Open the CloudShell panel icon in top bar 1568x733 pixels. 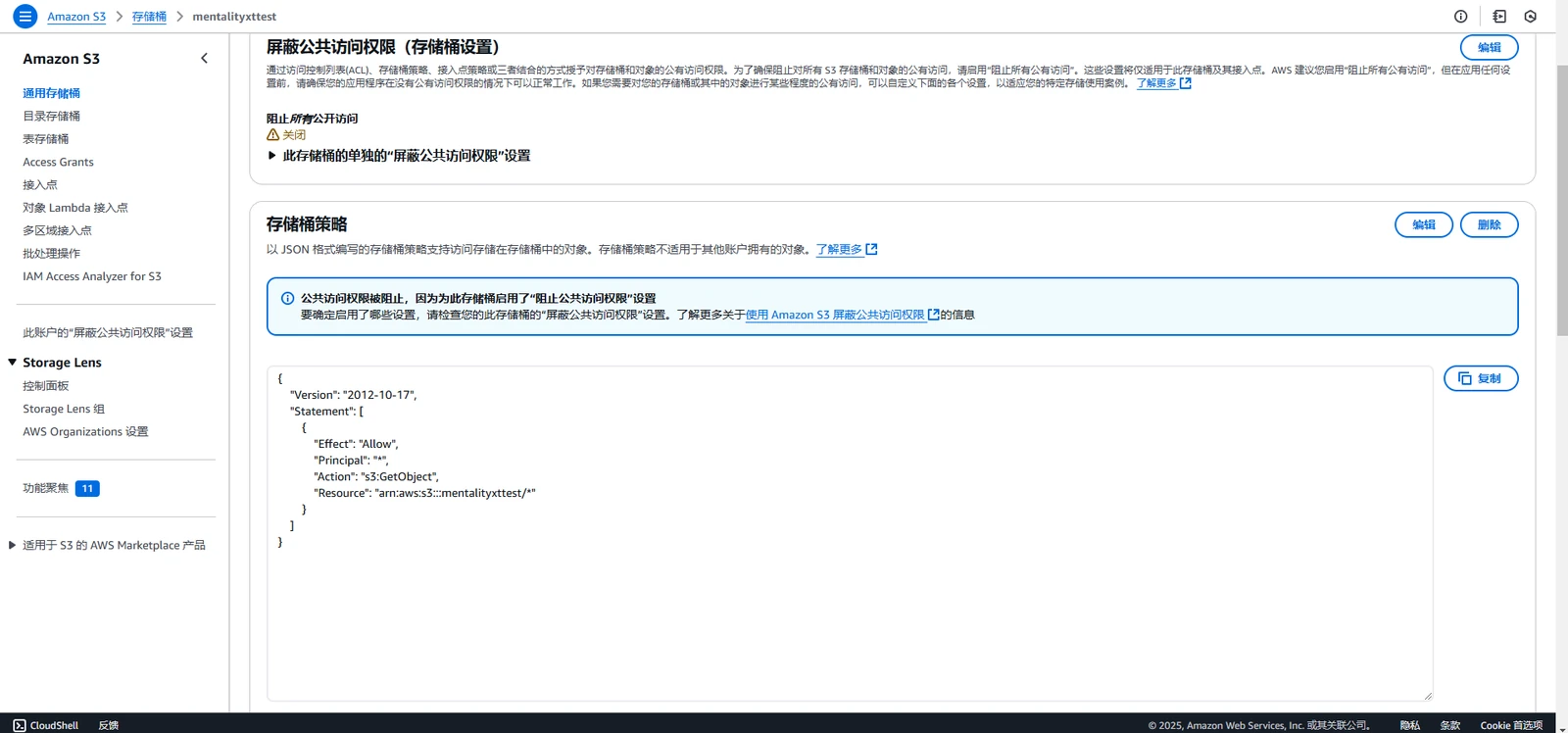click(1499, 17)
